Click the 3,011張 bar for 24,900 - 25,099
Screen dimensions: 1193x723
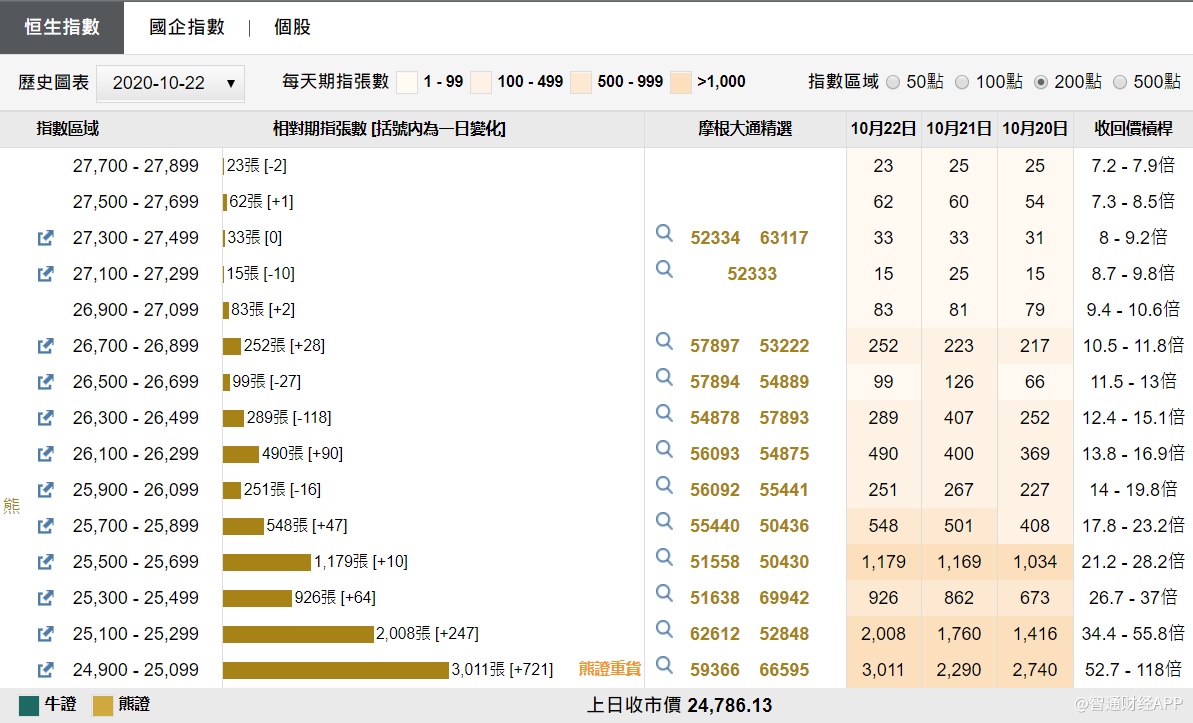(x=335, y=670)
